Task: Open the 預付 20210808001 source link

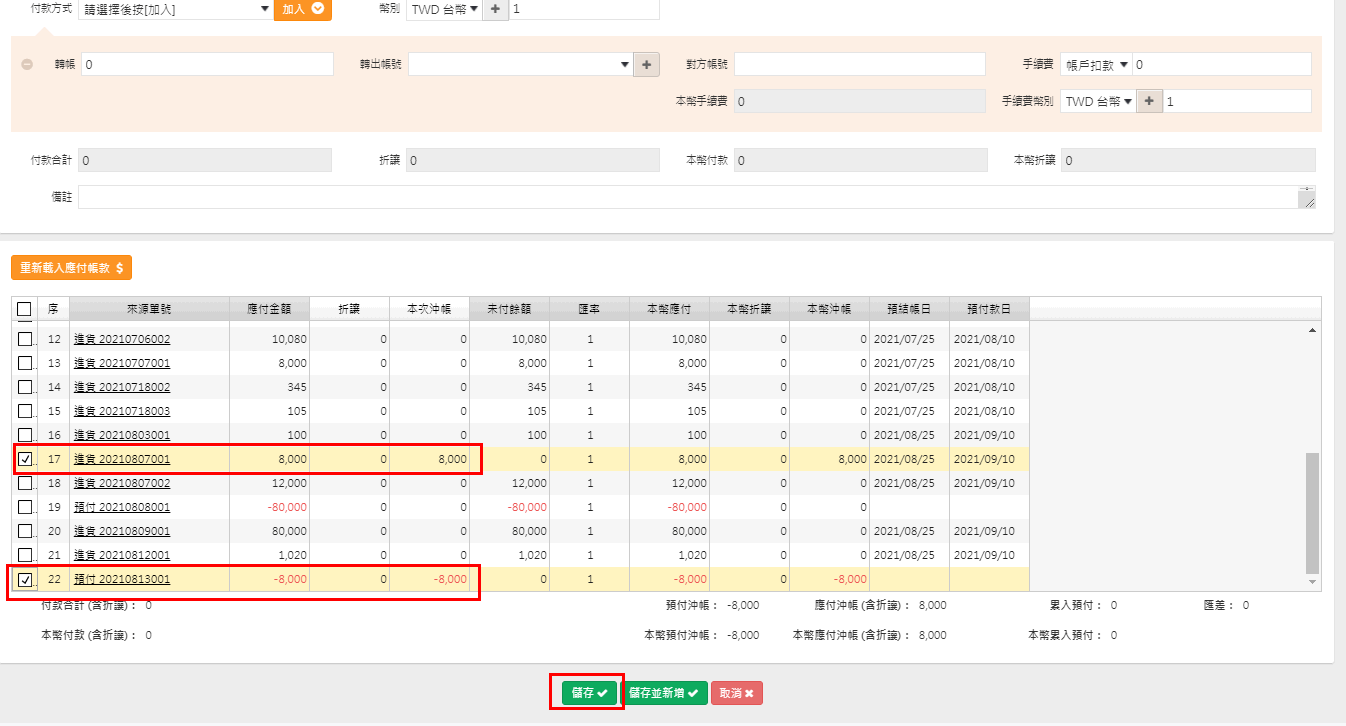Action: tap(122, 507)
